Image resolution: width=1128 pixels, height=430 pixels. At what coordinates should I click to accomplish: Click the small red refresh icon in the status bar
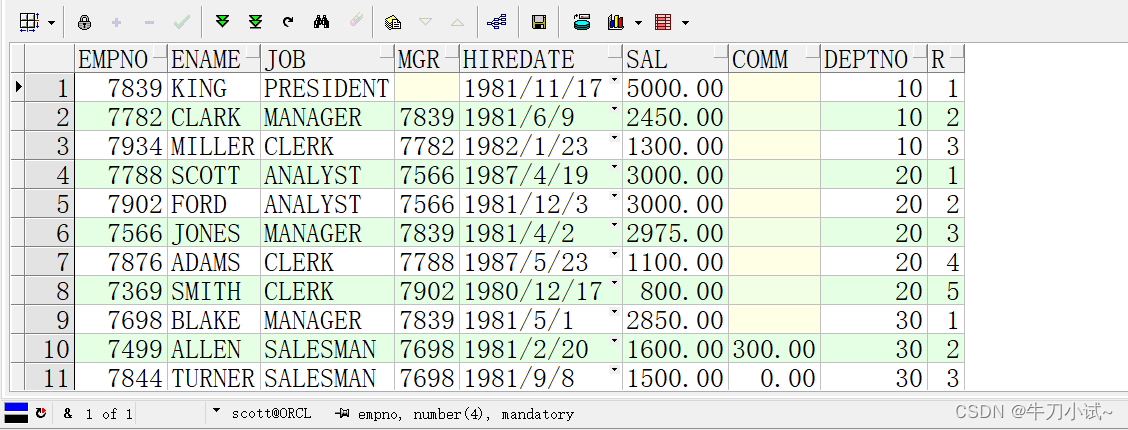tap(41, 413)
